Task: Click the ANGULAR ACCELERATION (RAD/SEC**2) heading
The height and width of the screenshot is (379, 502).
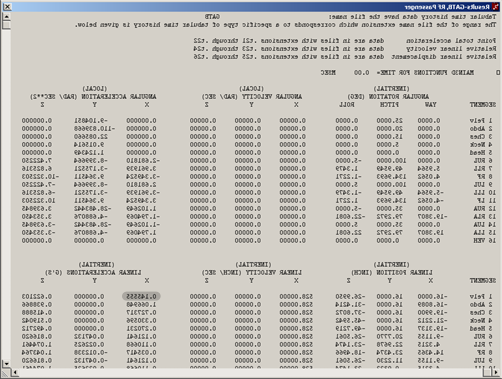Action: pyautogui.click(x=93, y=97)
